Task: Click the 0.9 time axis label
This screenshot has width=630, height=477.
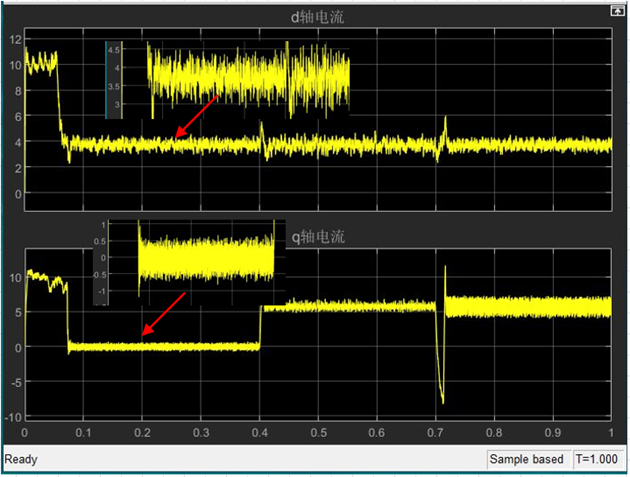Action: click(x=553, y=433)
